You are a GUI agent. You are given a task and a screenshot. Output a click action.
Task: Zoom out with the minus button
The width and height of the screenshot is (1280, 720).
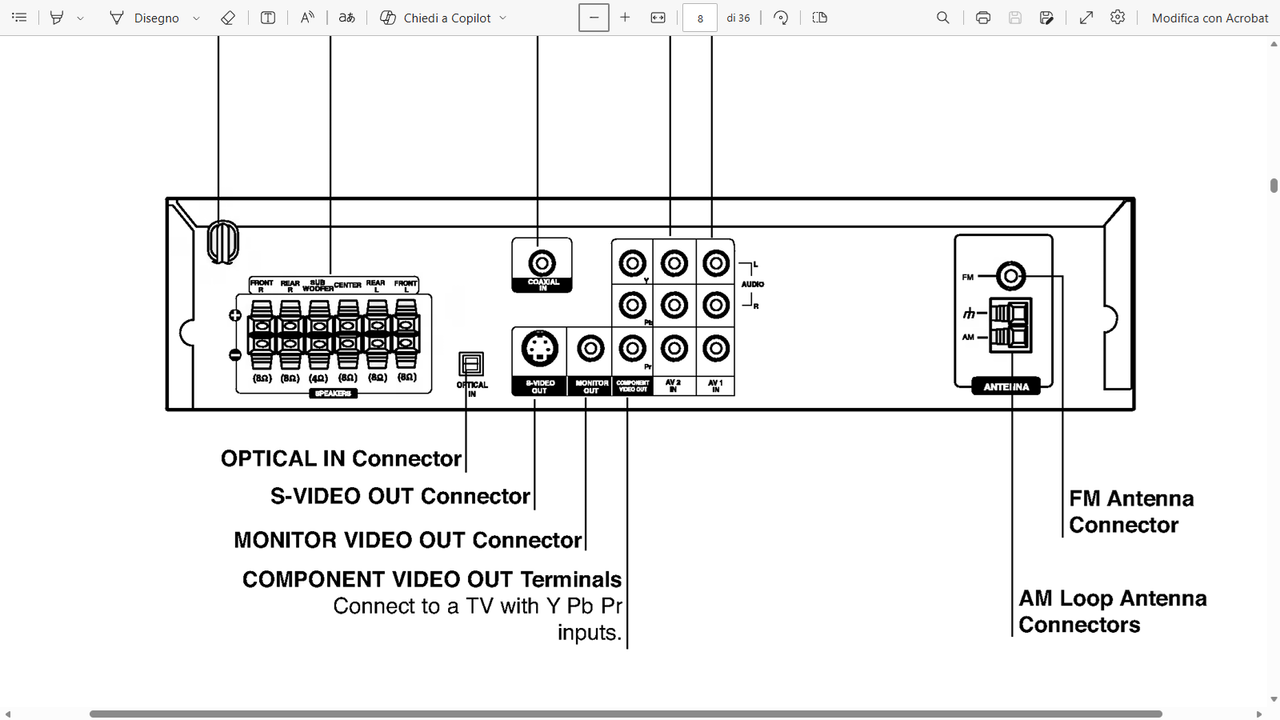[594, 18]
